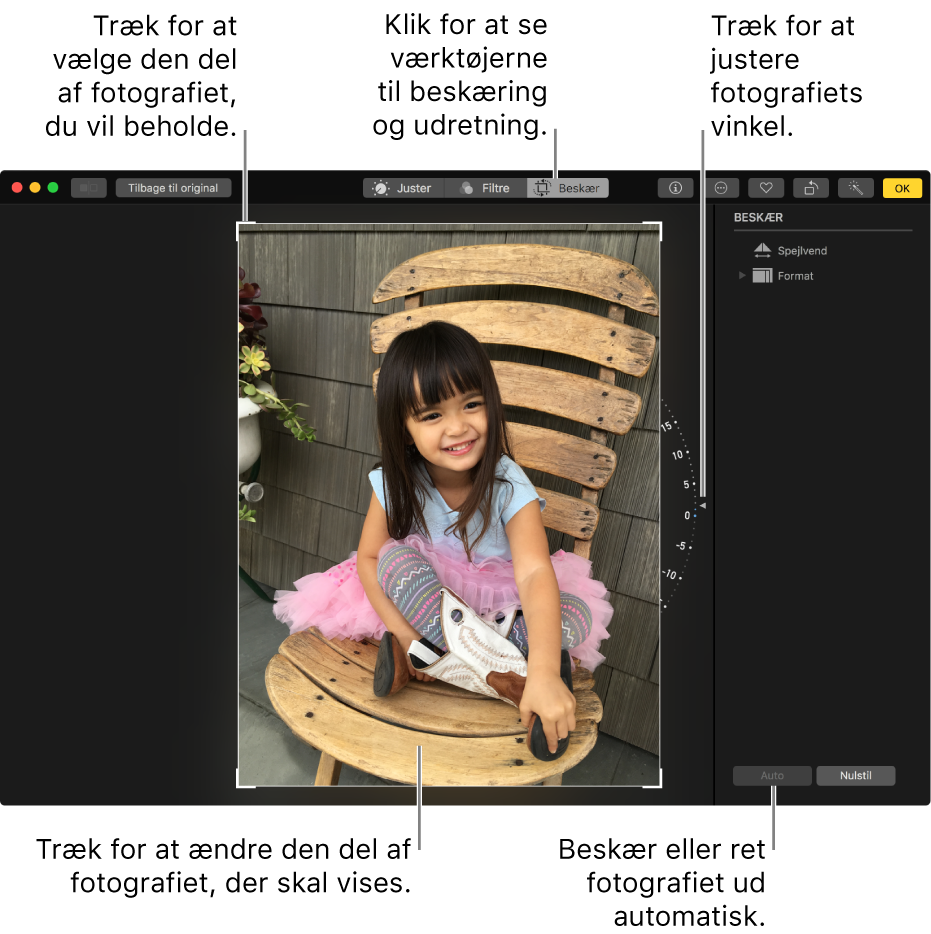Viewport: 931px width, 934px height.
Task: Click the yellow OK button
Action: 902,188
